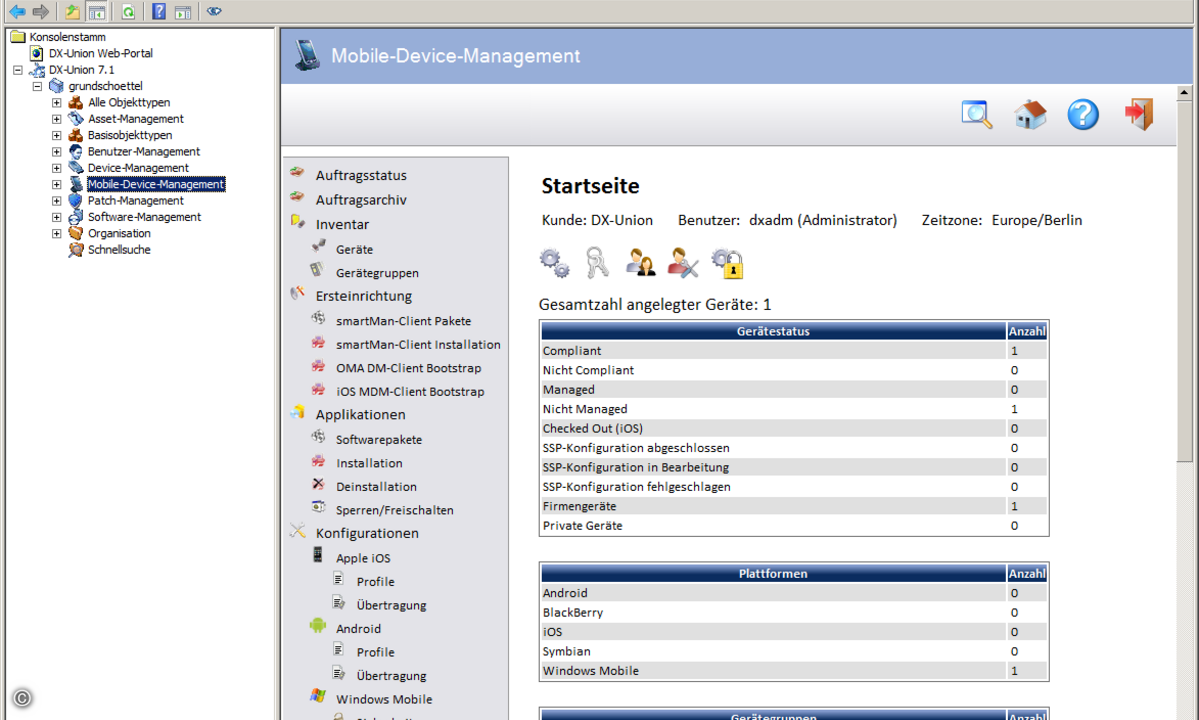This screenshot has width=1199, height=720.
Task: Click the Checked Out (iOS) row
Action: [x=794, y=429]
